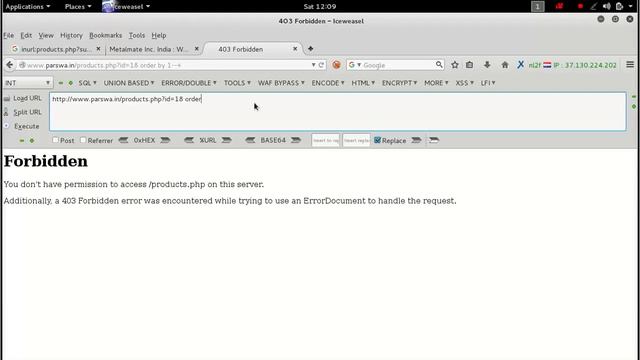Viewport: 640px width, 360px height.
Task: Open the hamburger menu icon
Action: 630,64
